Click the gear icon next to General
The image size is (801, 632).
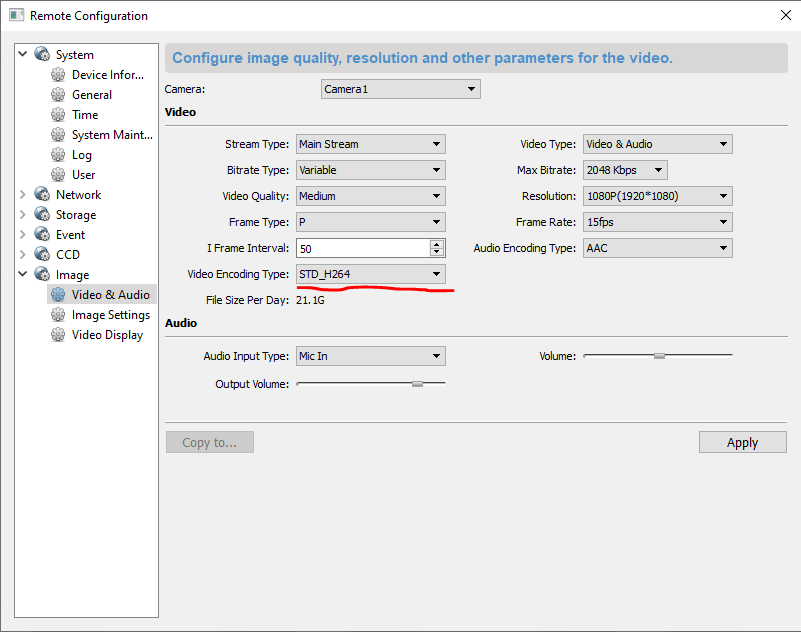58,95
